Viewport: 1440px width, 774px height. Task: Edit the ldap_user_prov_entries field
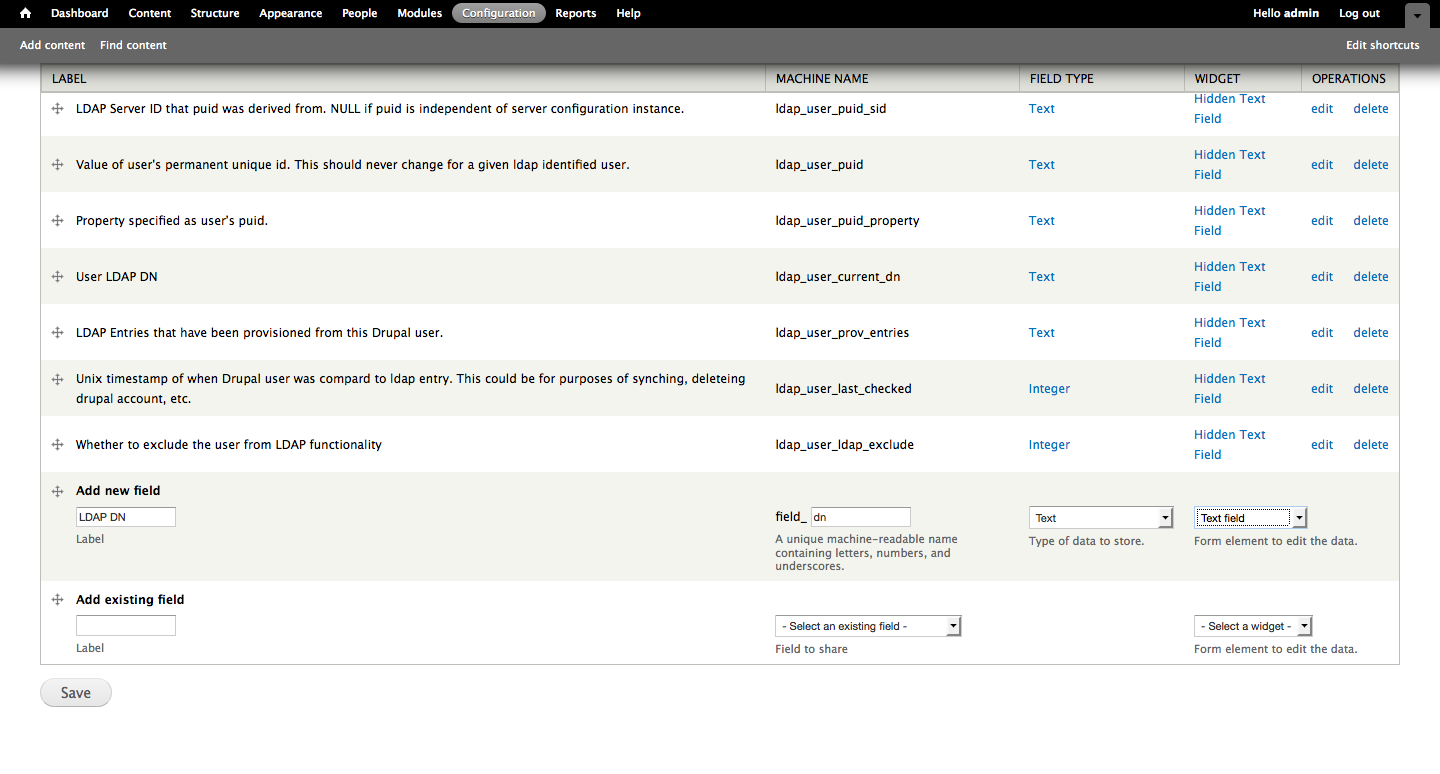1322,333
